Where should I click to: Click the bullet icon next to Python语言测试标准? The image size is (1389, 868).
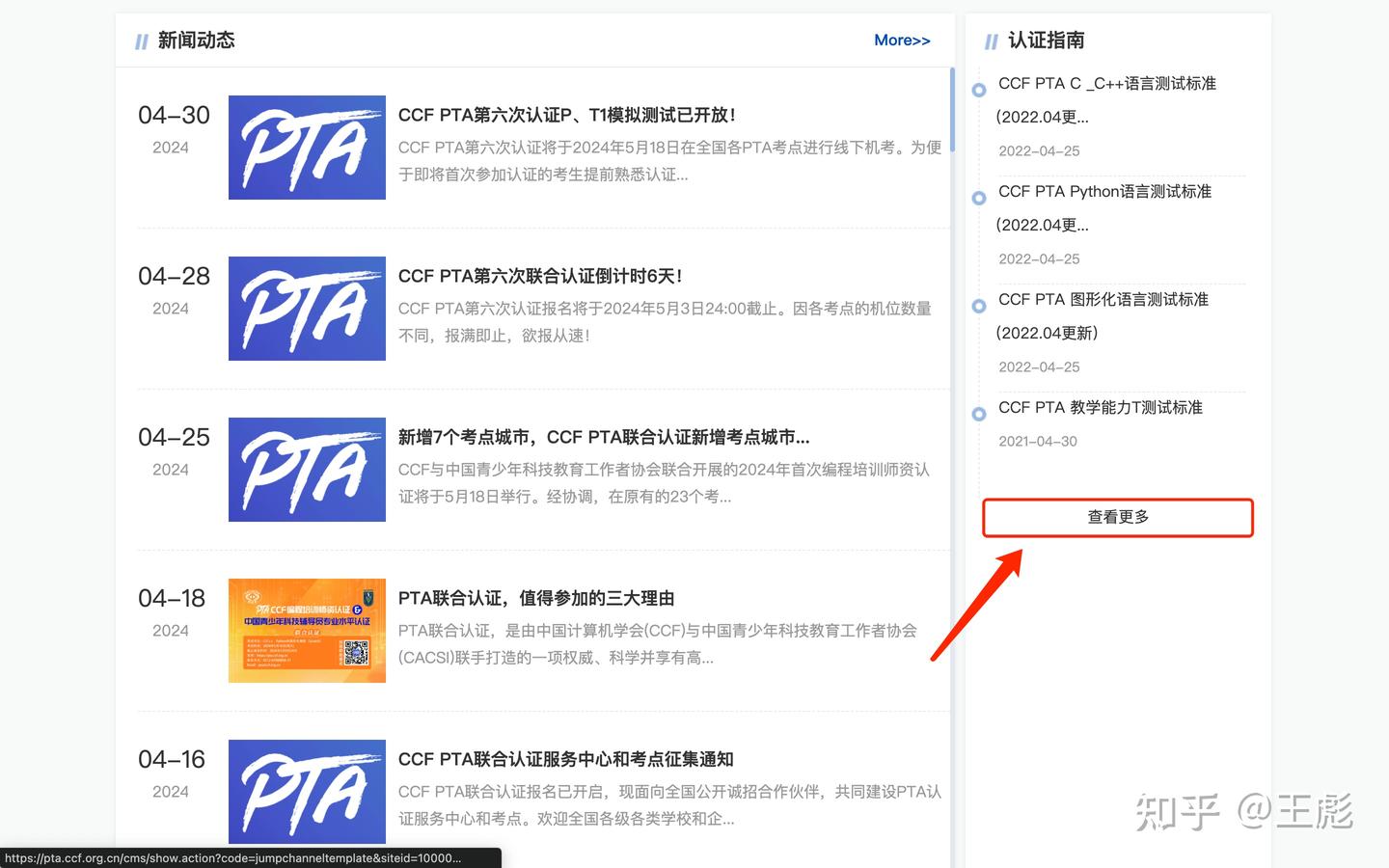point(979,198)
